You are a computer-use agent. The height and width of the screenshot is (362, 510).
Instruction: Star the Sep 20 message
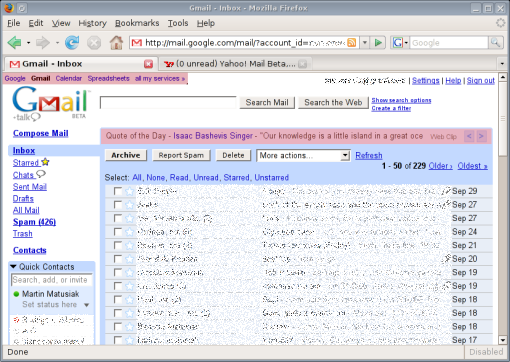pyautogui.click(x=129, y=259)
